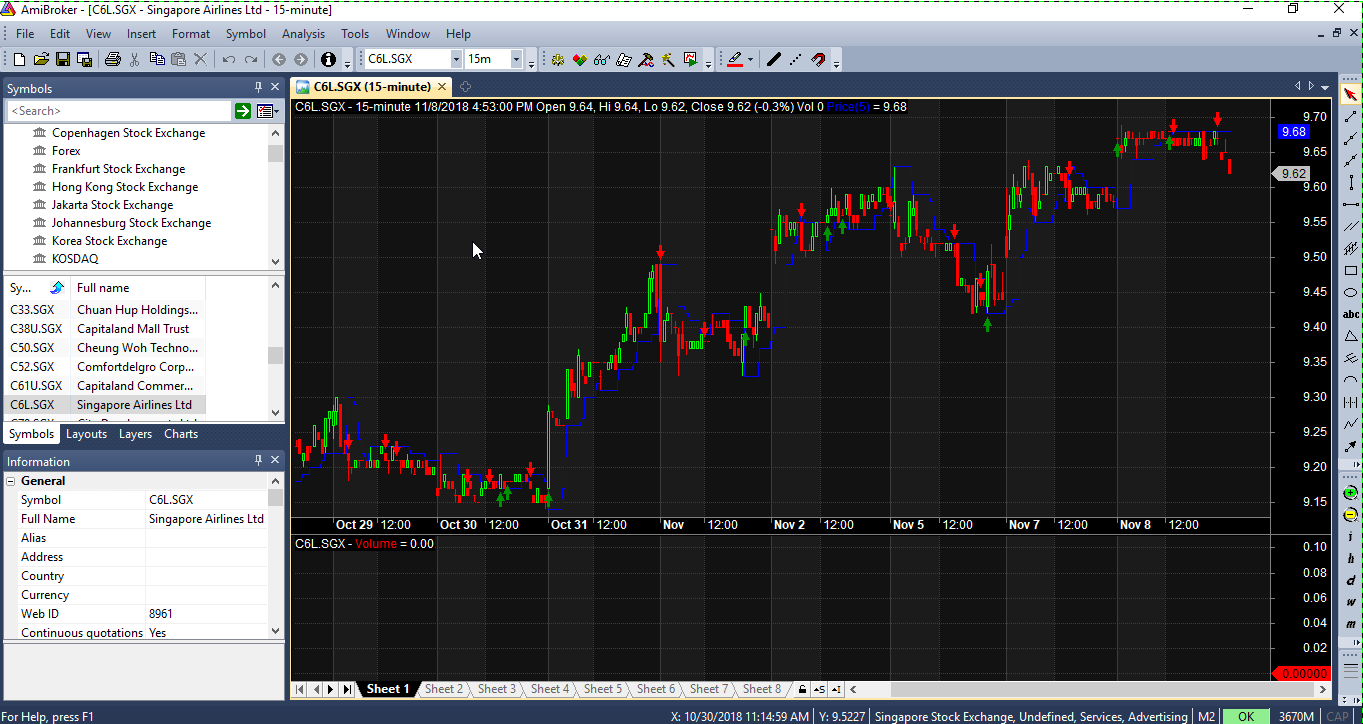
Task: Open the Tools menu
Action: (x=355, y=34)
